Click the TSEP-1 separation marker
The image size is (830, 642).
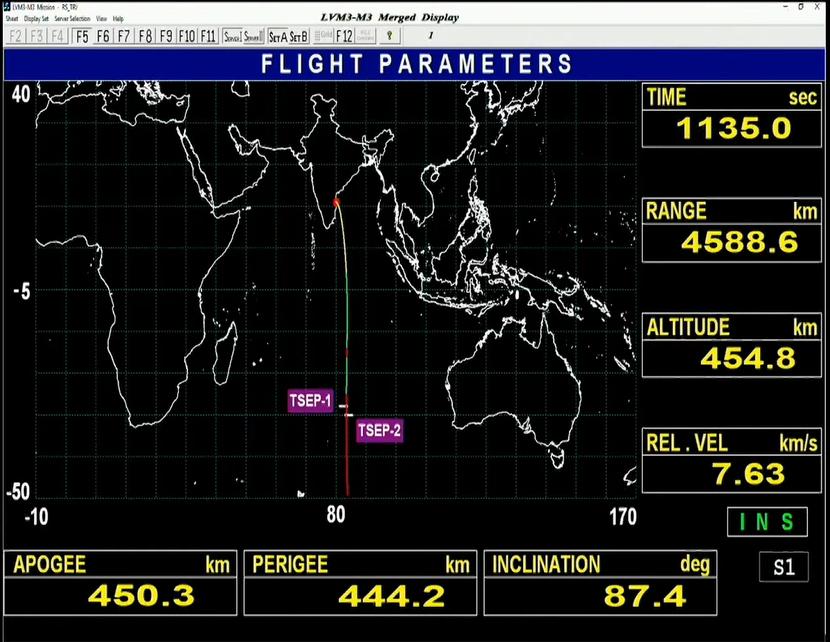(x=310, y=400)
